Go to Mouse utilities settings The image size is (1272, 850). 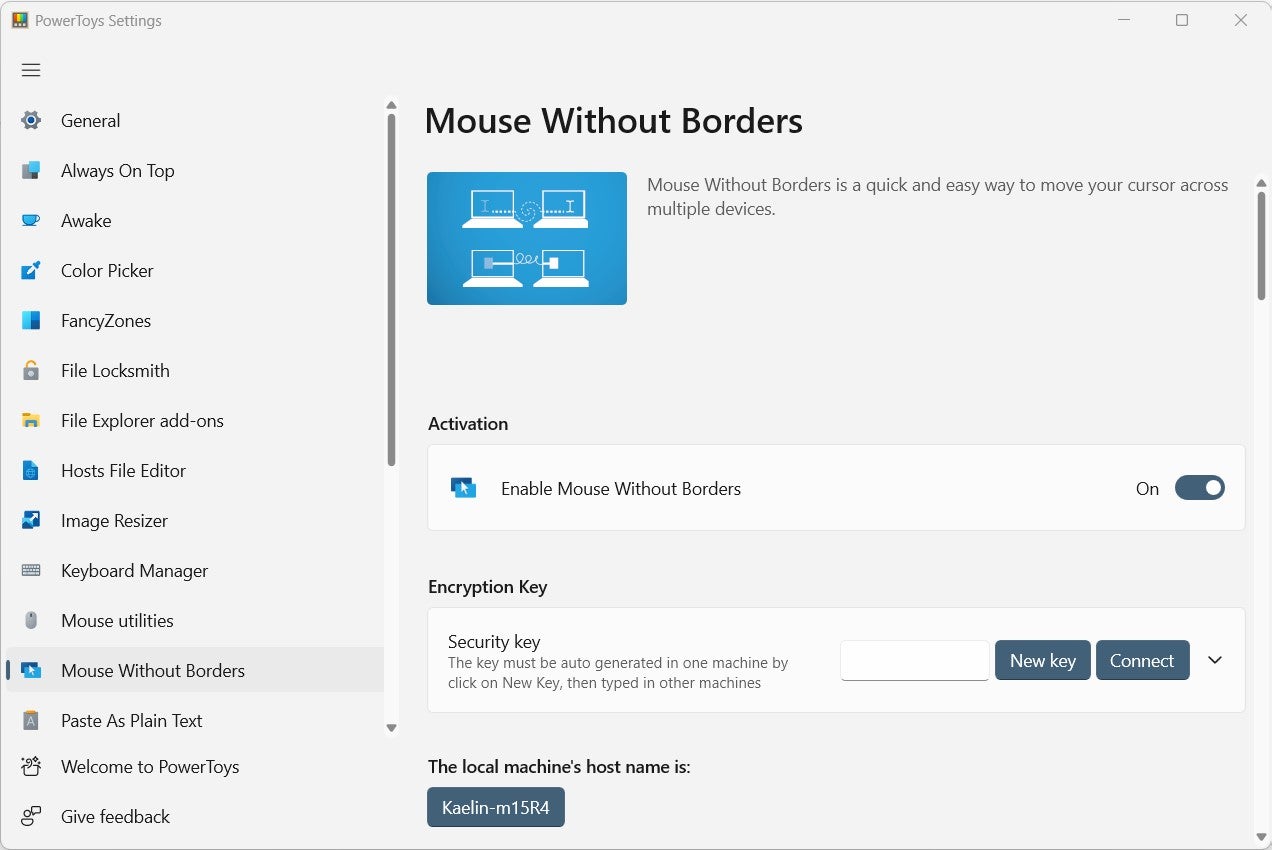coord(117,621)
